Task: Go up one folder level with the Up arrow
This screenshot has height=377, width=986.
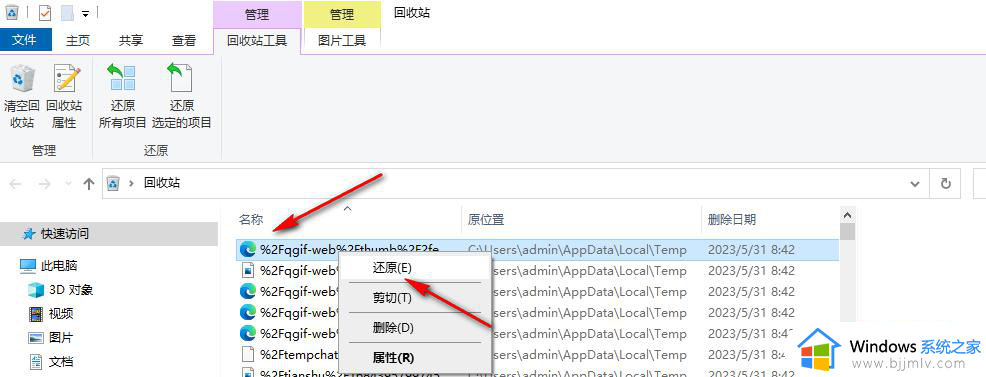Action: pos(89,184)
